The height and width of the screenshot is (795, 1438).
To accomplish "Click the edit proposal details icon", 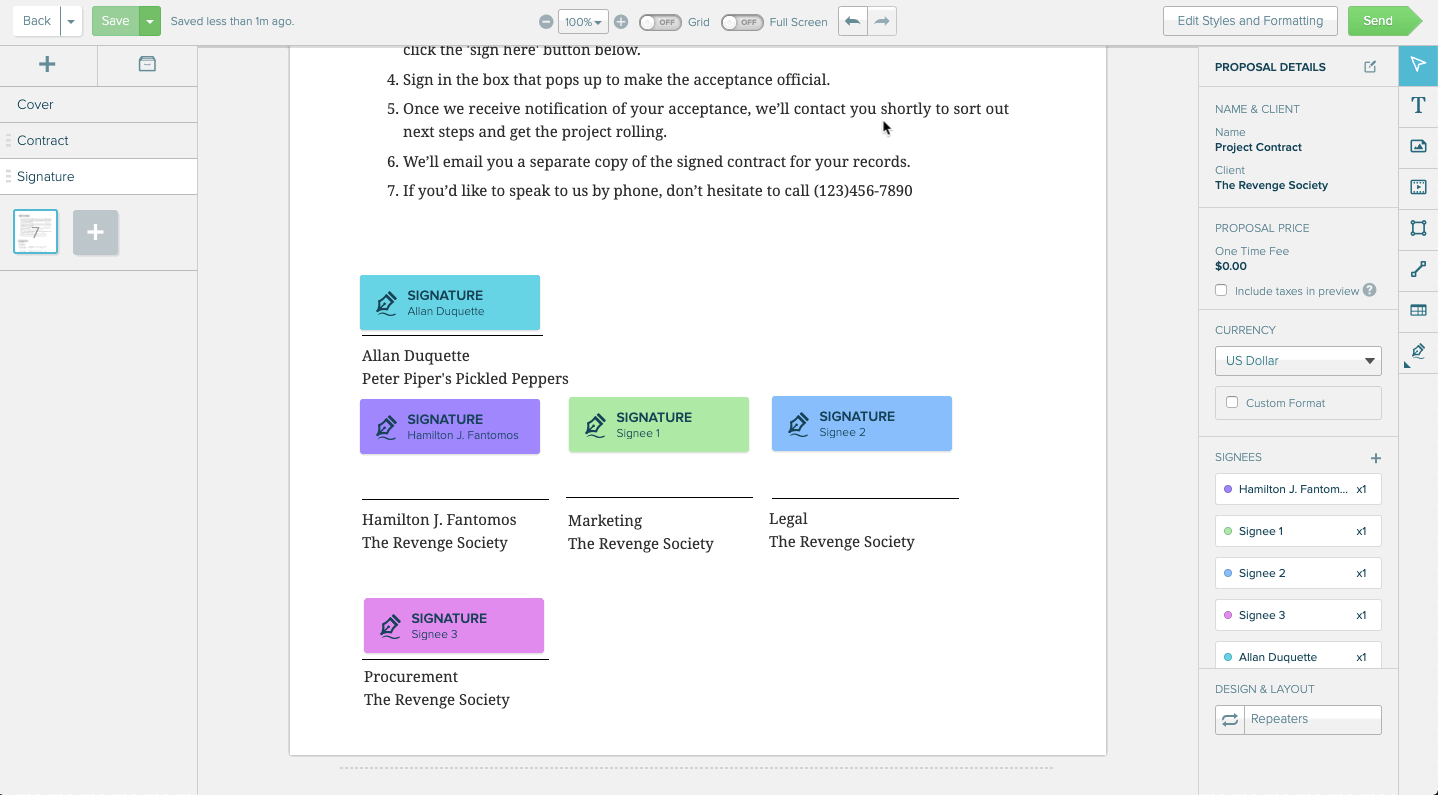I will coord(1370,67).
